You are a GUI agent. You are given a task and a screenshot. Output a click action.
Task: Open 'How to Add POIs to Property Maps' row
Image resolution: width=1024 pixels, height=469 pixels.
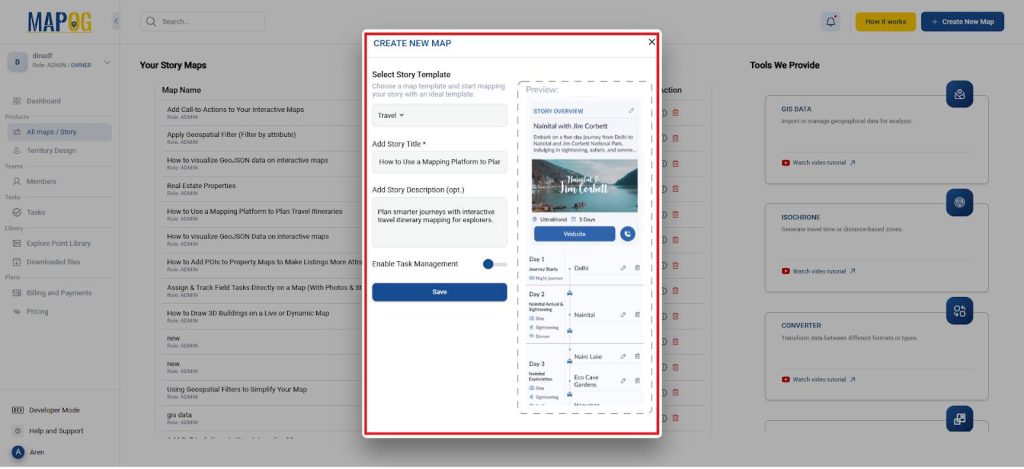(x=264, y=262)
